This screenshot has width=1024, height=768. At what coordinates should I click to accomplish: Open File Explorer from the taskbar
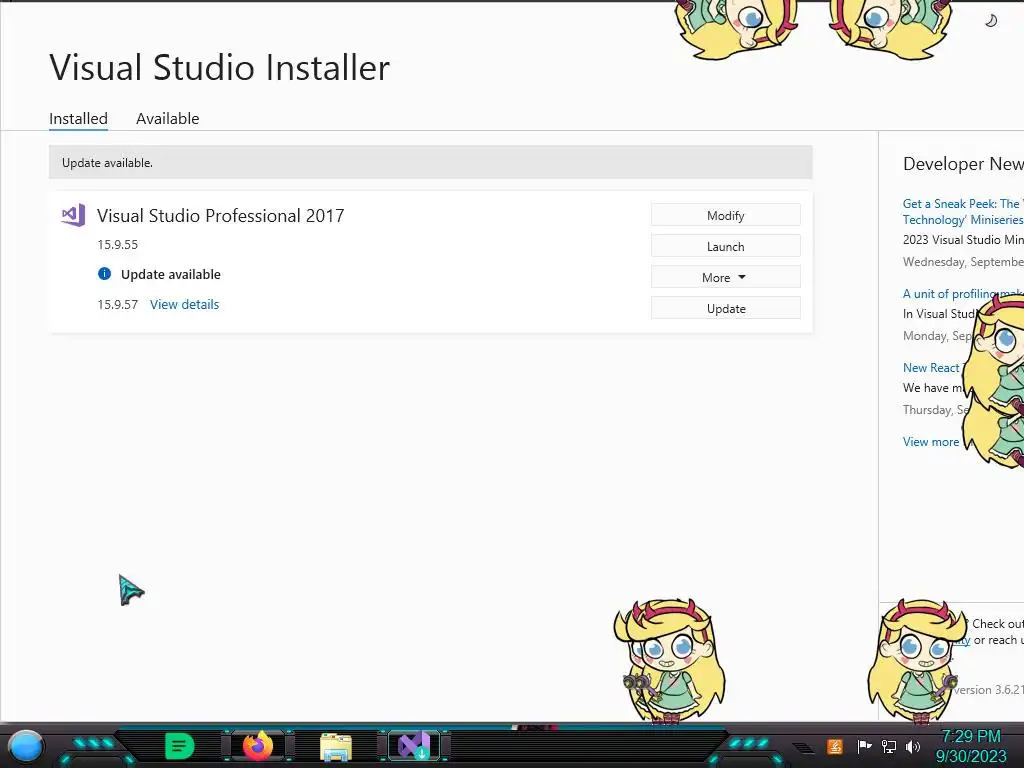(x=336, y=746)
